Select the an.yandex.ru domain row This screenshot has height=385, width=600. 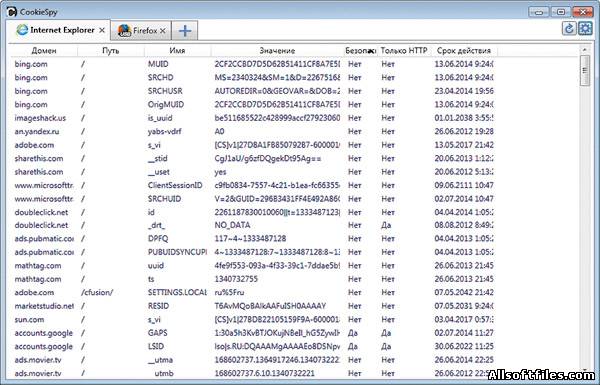pyautogui.click(x=254, y=131)
